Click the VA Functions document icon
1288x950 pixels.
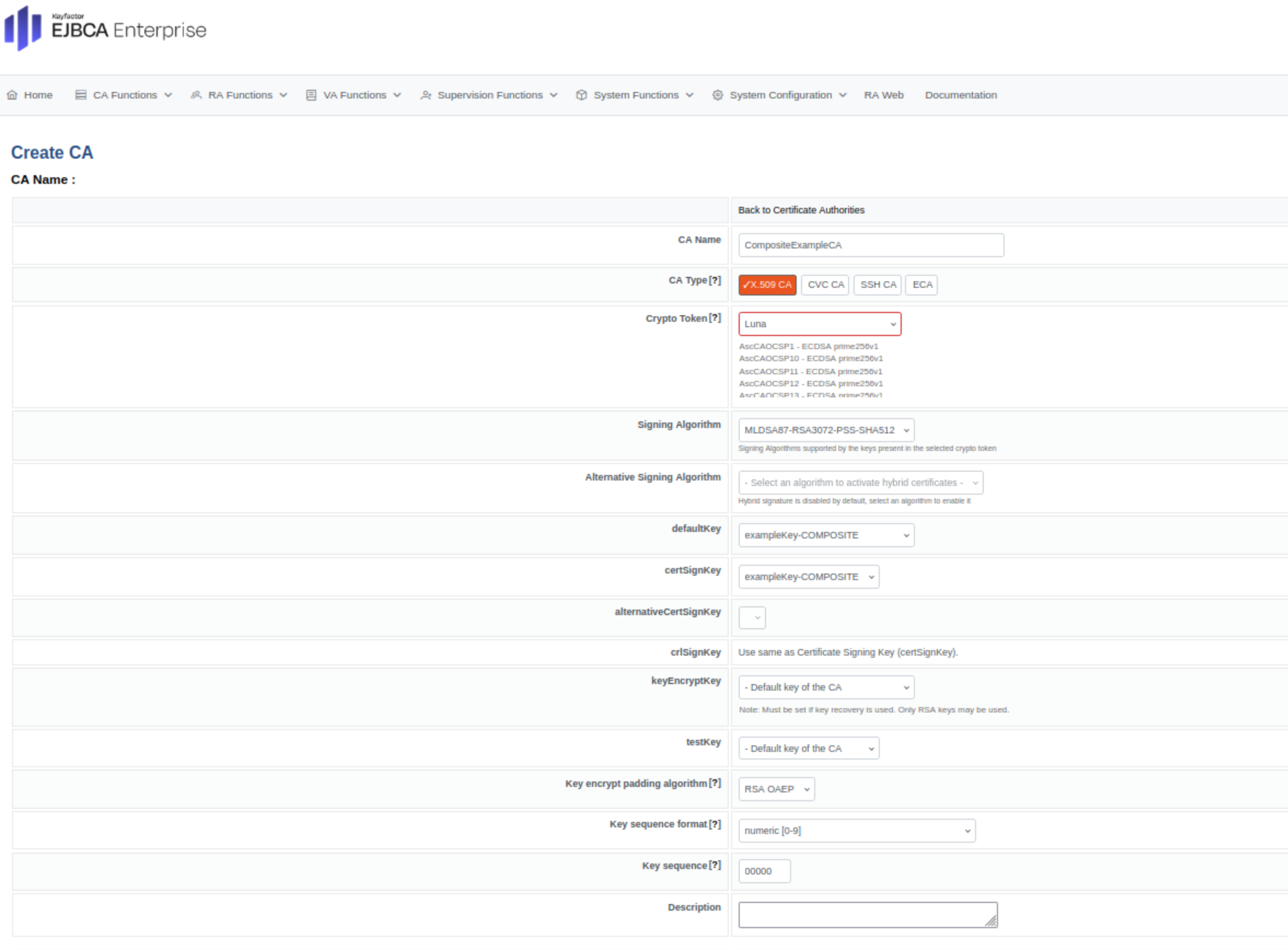[311, 95]
